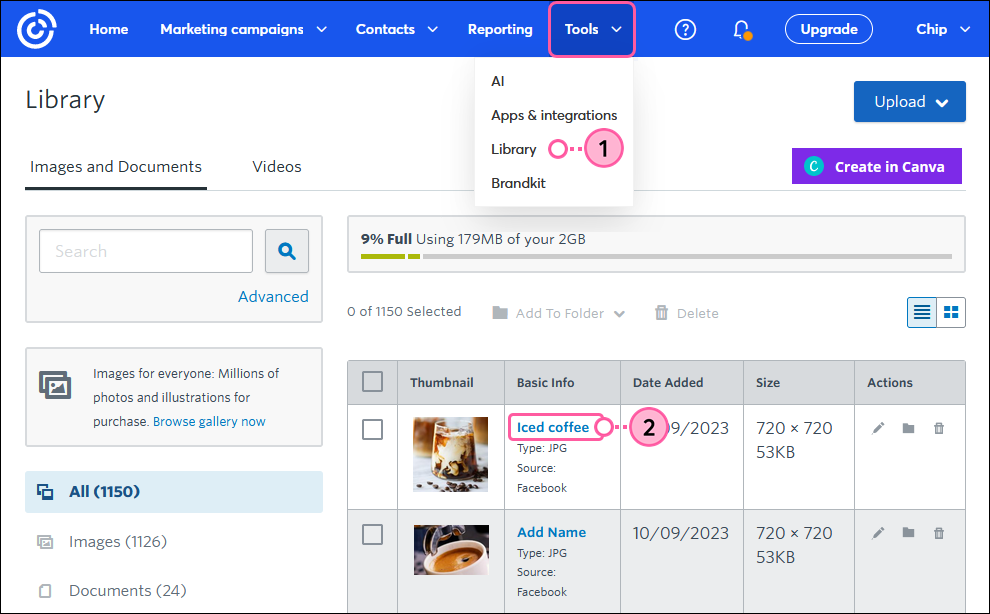
Task: Tick the select-all checkbox in table header
Action: coord(372,382)
